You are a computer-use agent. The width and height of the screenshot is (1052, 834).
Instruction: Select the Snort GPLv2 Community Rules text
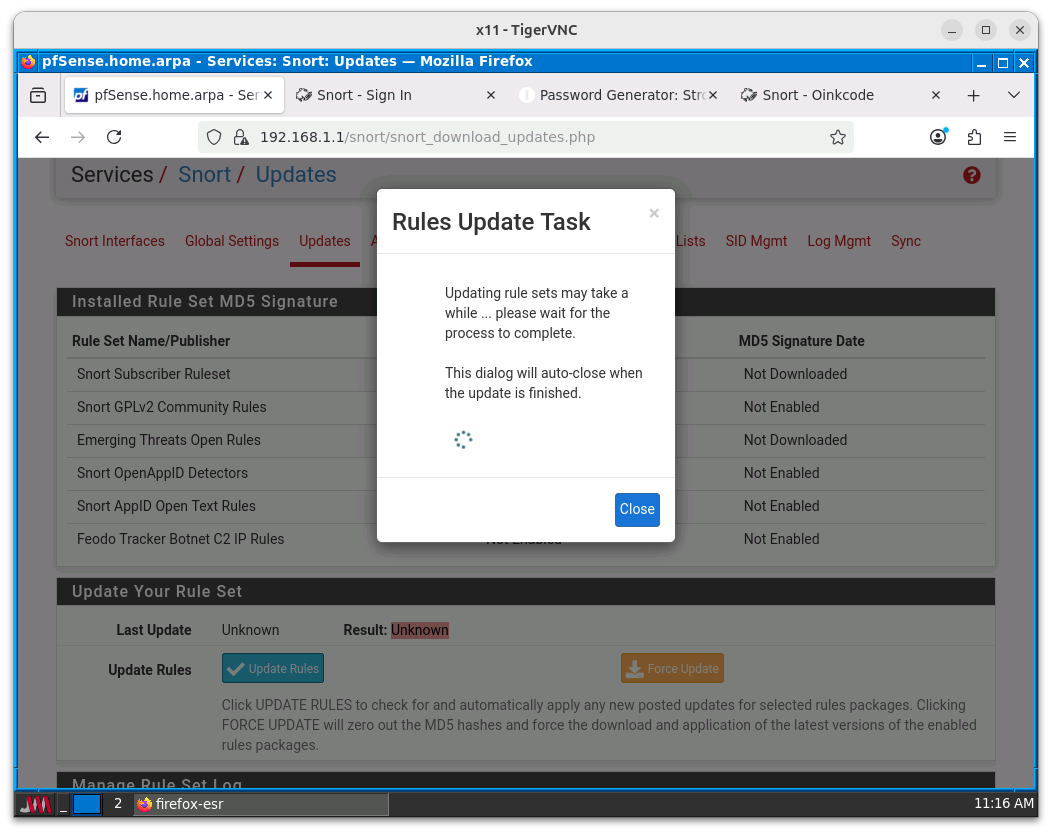[x=172, y=407]
